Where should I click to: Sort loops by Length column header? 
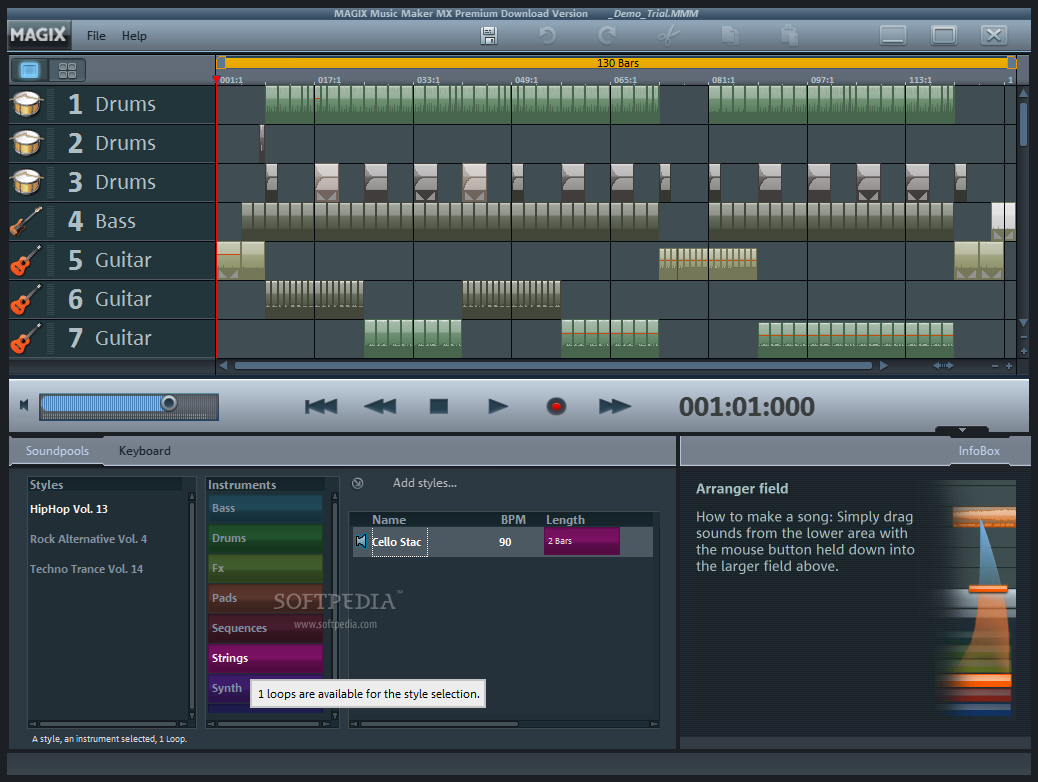coord(565,520)
